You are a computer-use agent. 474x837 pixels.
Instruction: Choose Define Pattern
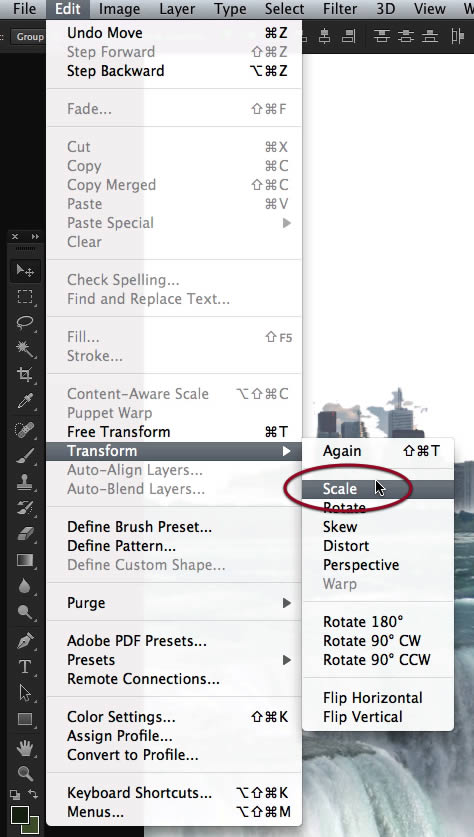pos(174,546)
